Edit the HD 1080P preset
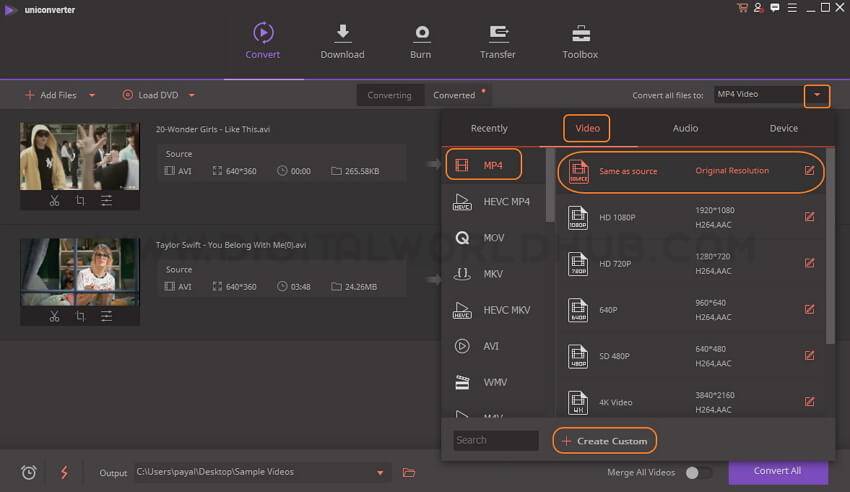The image size is (850, 492). [809, 217]
